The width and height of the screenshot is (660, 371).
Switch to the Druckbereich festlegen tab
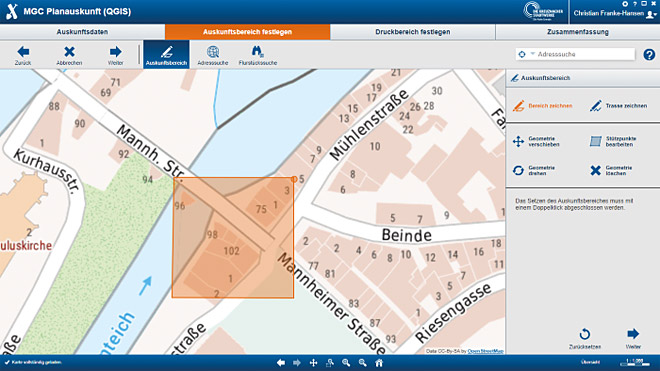[x=412, y=32]
